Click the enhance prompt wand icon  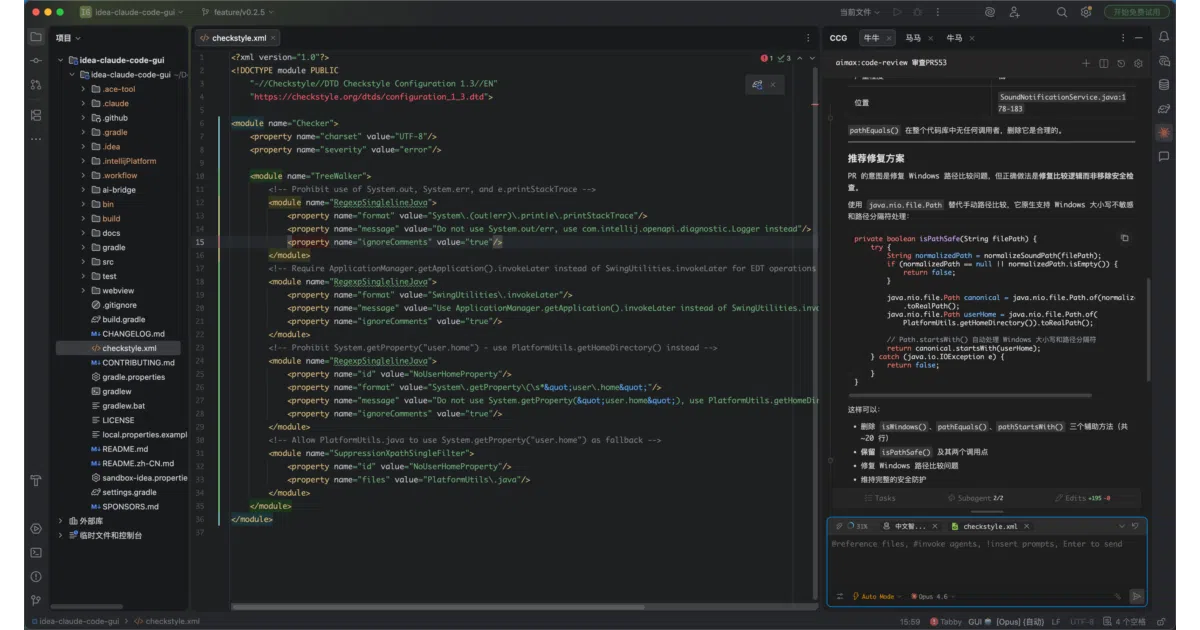[x=1119, y=596]
